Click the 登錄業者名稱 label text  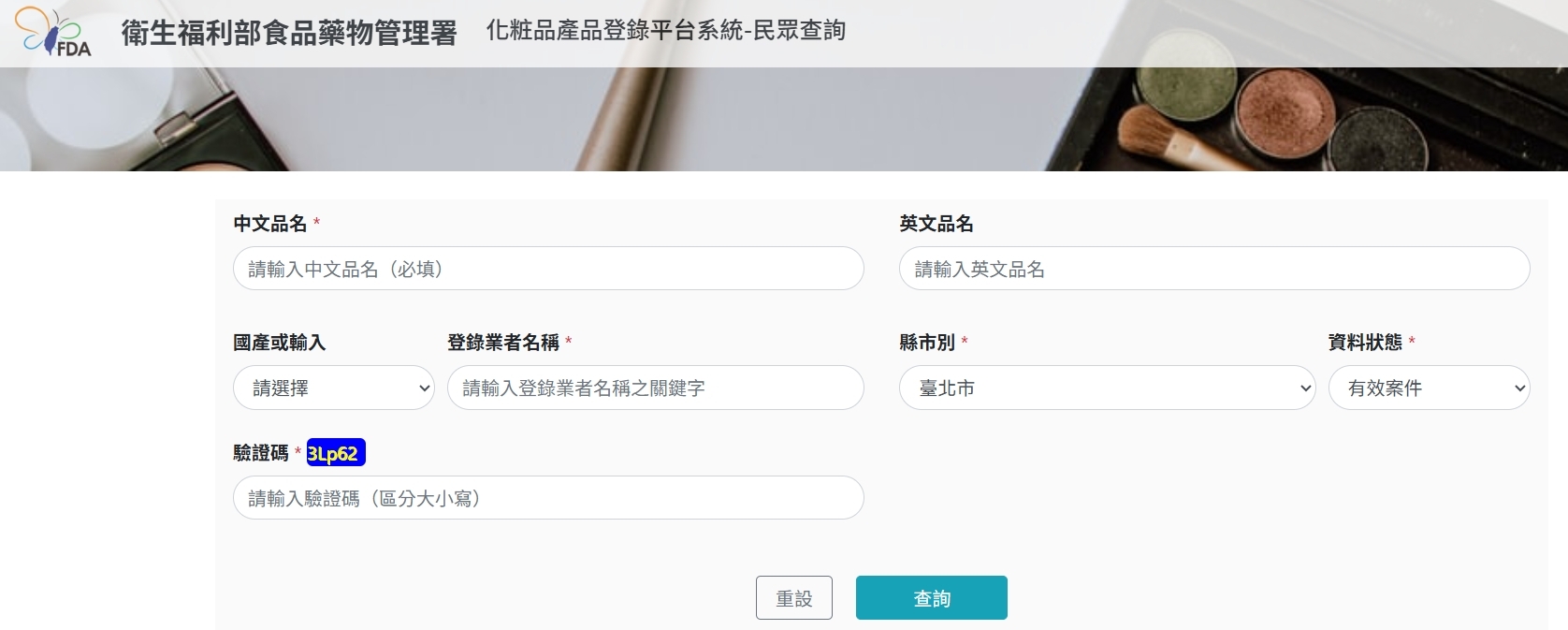coord(503,343)
